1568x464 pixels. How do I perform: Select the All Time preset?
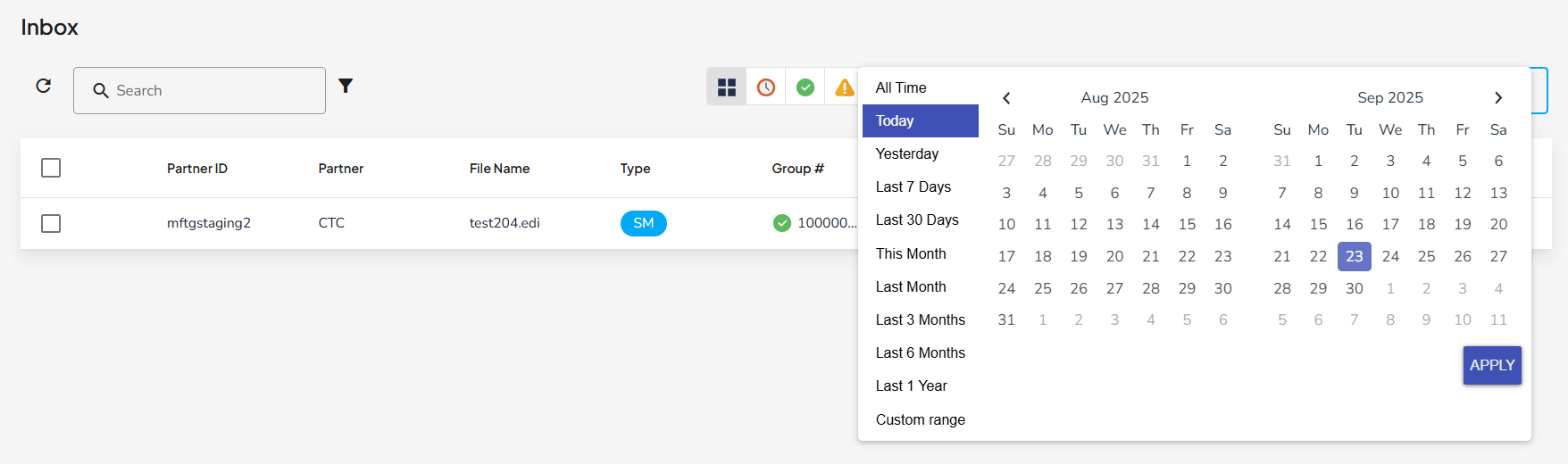(x=901, y=87)
